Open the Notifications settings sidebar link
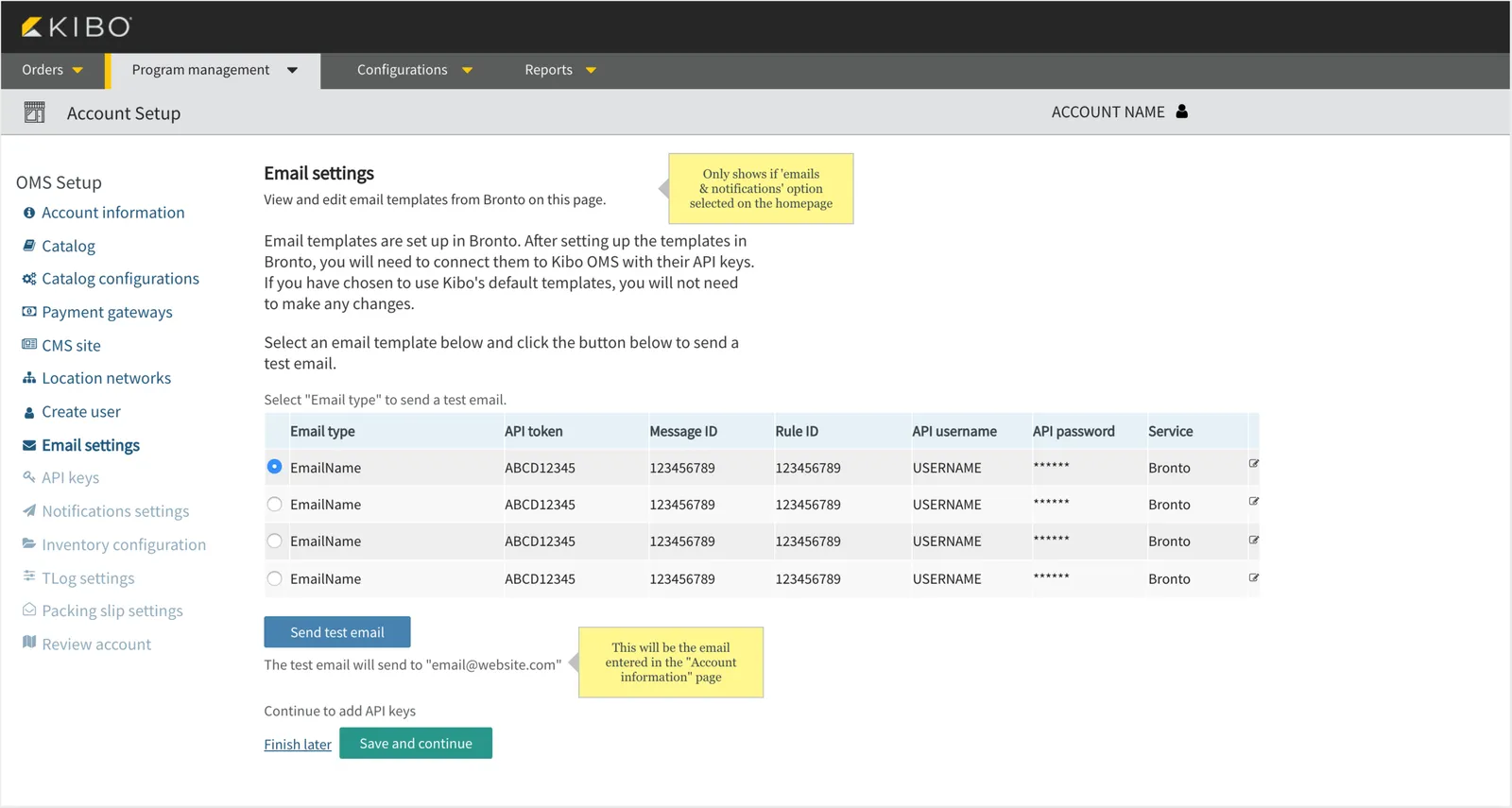 115,511
